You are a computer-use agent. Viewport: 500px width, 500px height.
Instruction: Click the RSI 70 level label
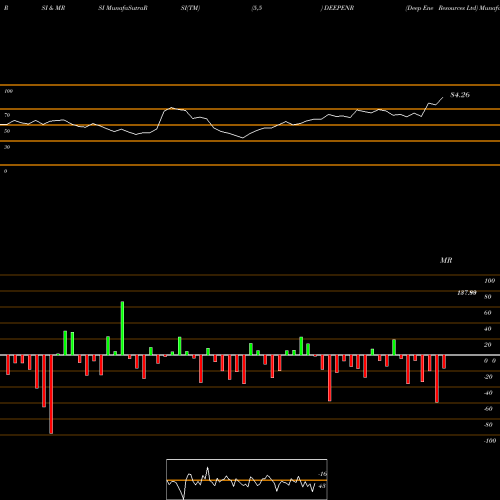point(7,115)
